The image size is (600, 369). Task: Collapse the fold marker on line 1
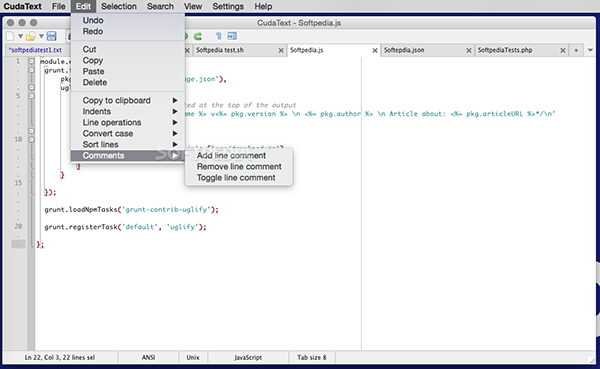click(x=31, y=61)
